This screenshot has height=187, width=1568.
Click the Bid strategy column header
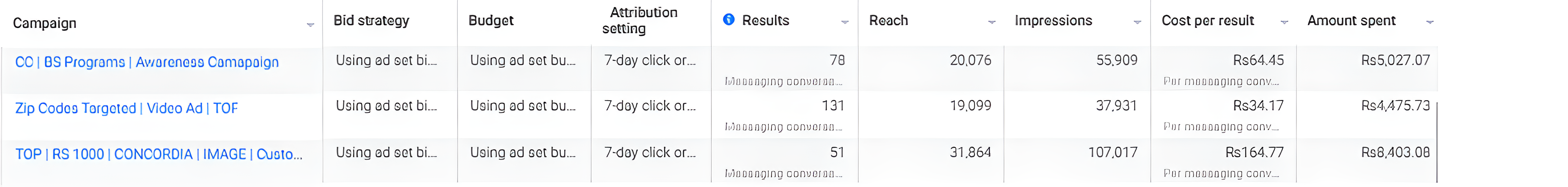(x=371, y=21)
